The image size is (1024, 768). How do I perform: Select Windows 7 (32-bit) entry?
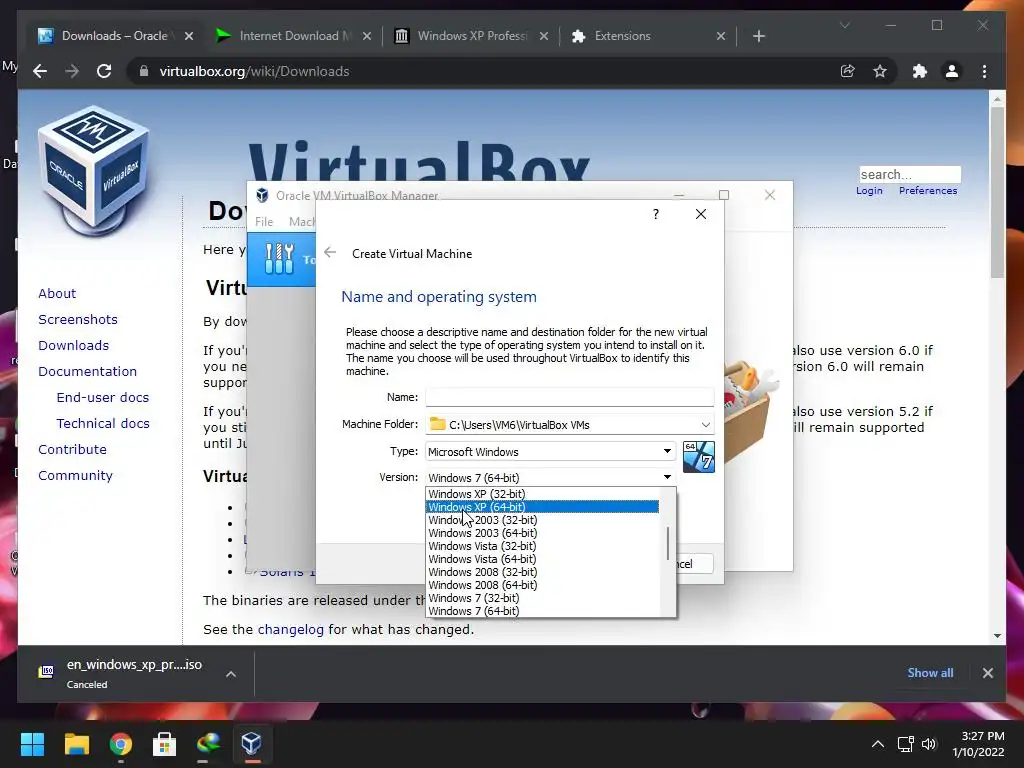[x=543, y=598]
